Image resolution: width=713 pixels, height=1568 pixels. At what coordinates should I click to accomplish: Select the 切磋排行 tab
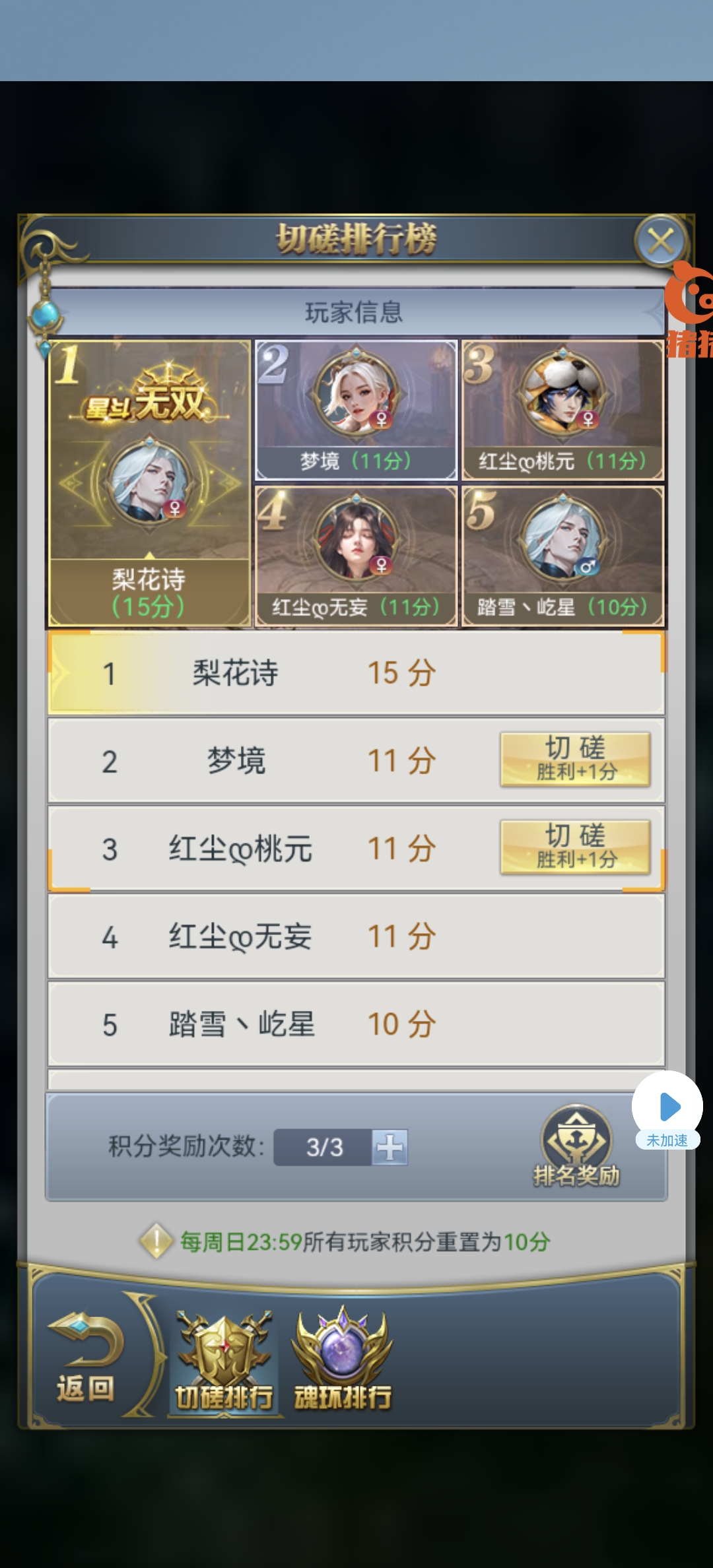224,1361
